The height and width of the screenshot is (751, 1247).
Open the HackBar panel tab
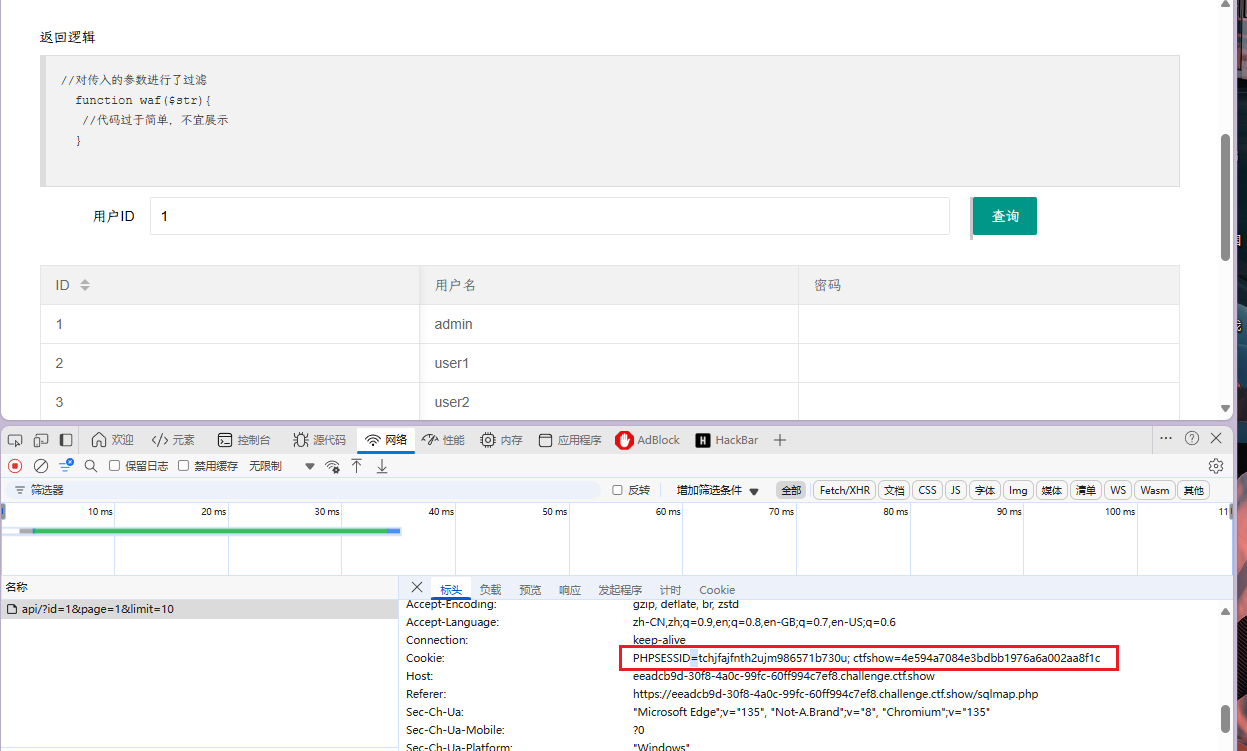pos(727,440)
